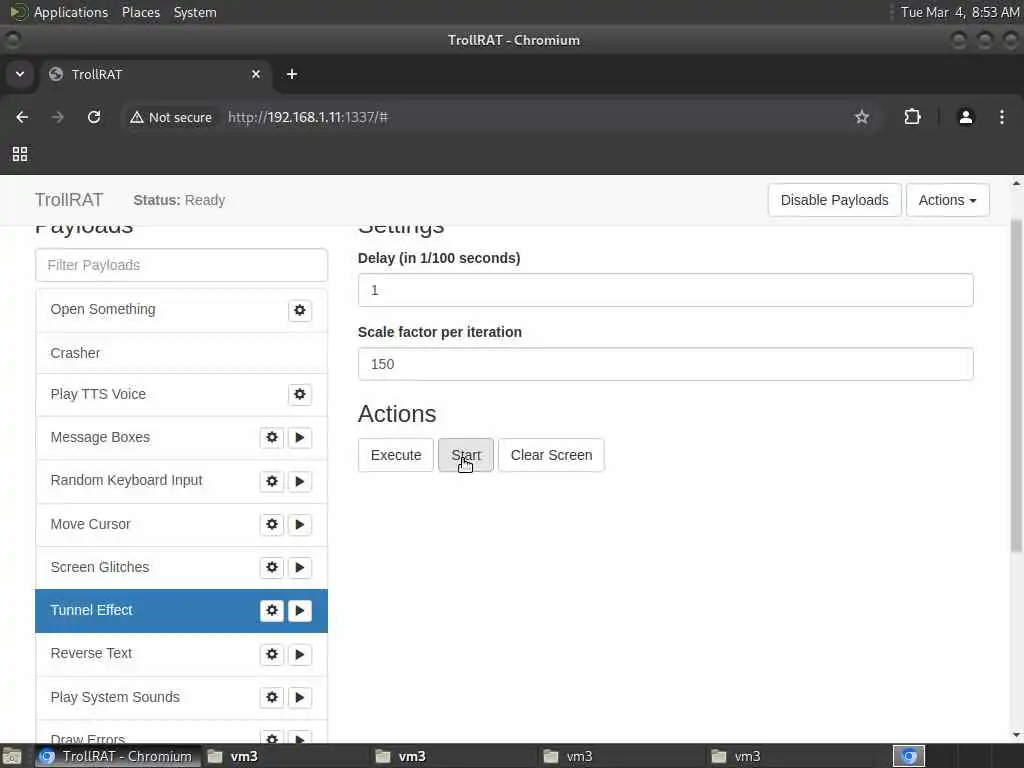Screen dimensions: 1024x768
Task: Select the Screen Glitches payload
Action: click(x=182, y=568)
